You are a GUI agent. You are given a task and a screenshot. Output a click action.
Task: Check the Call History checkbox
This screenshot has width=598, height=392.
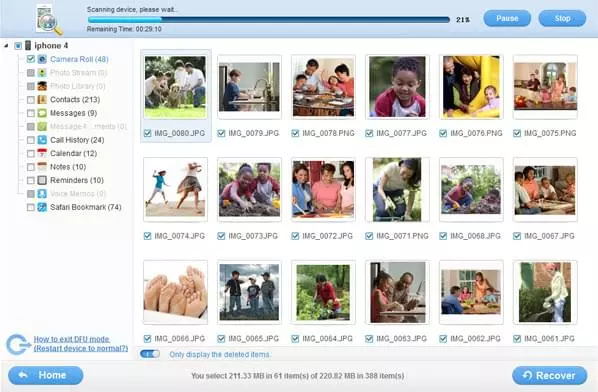pyautogui.click(x=31, y=140)
